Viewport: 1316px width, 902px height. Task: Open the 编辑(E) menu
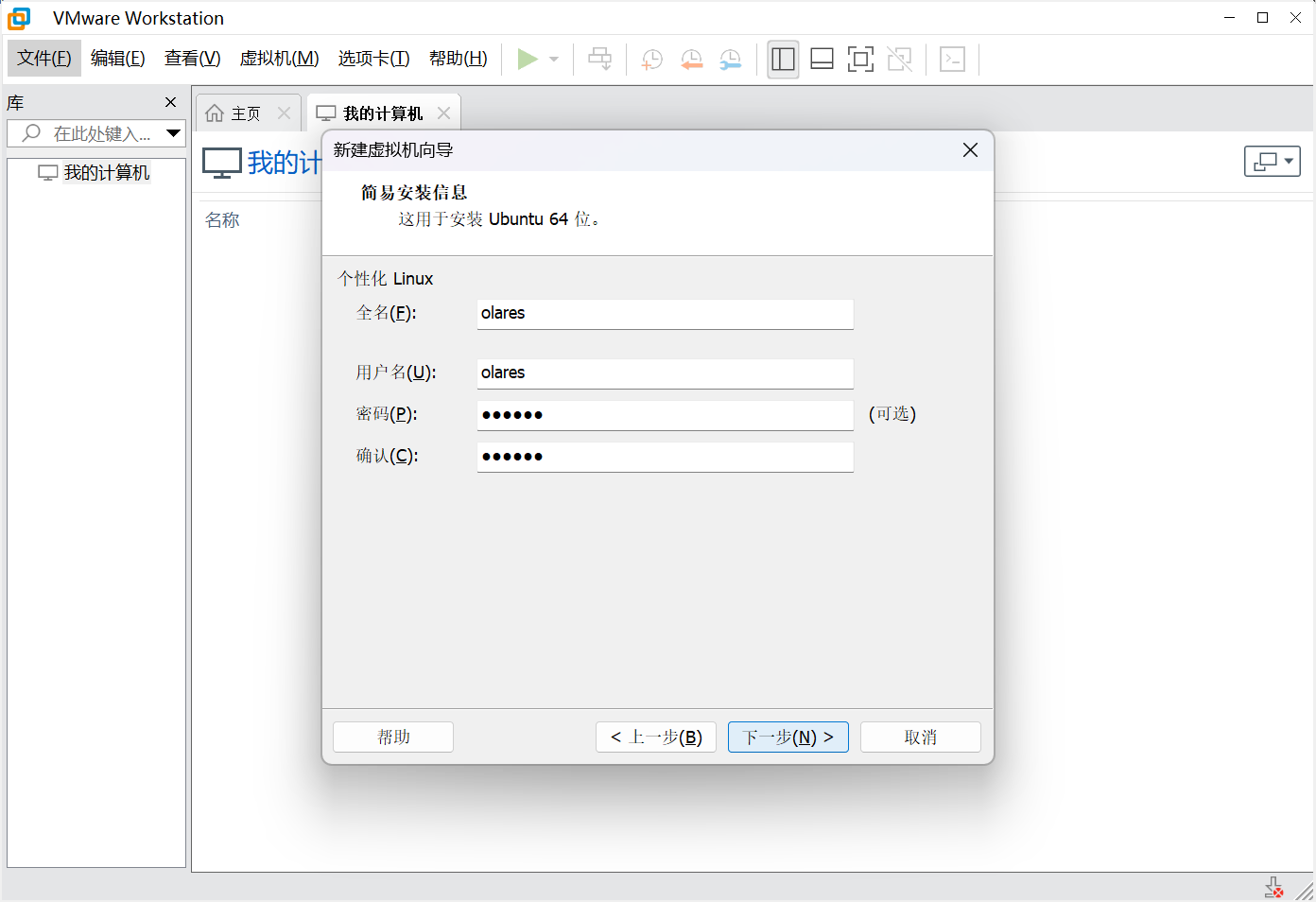(118, 59)
